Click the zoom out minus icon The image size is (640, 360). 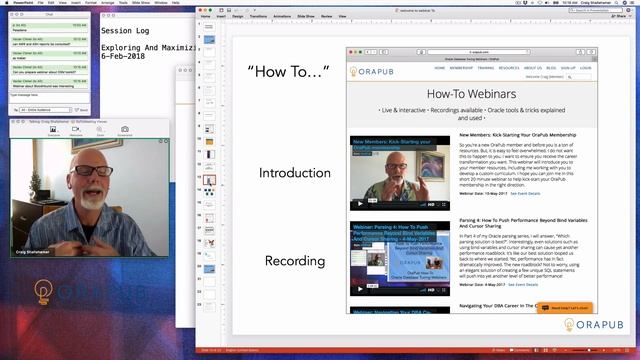click(x=567, y=350)
